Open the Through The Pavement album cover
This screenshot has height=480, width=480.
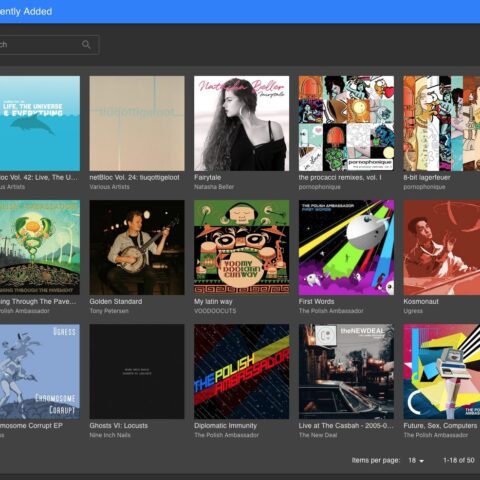[x=40, y=247]
